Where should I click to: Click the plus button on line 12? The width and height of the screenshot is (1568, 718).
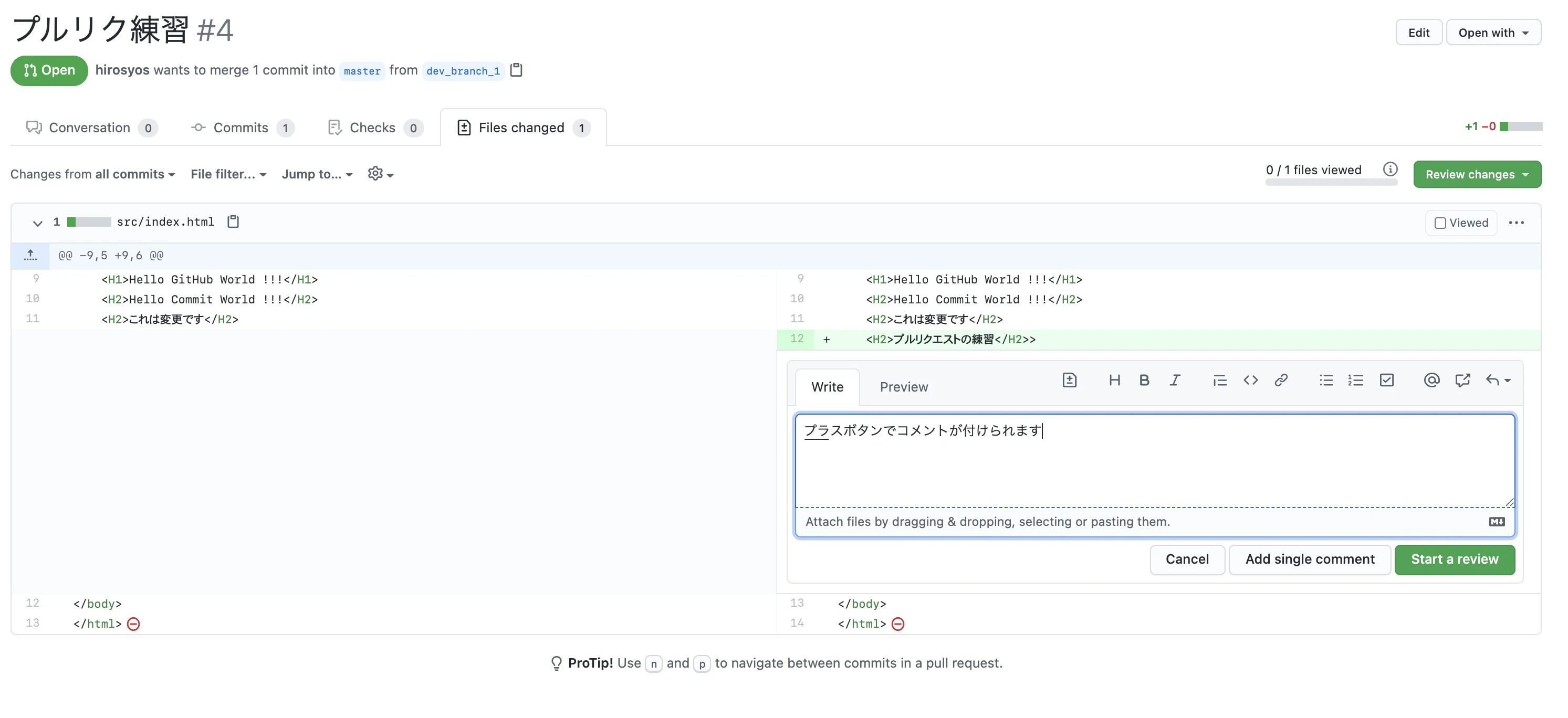pos(826,340)
